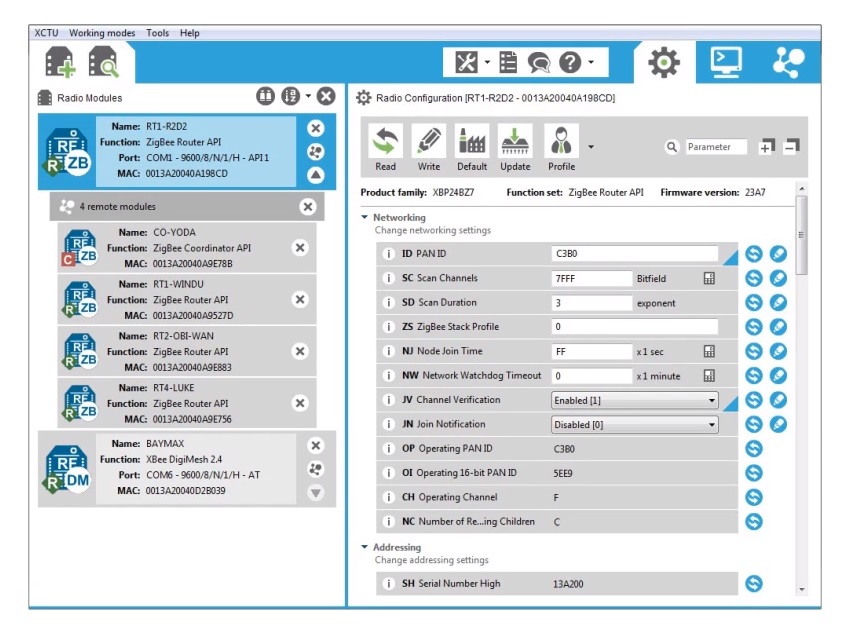The image size is (850, 625).
Task: Click the Discover radio modules icon
Action: (x=103, y=62)
